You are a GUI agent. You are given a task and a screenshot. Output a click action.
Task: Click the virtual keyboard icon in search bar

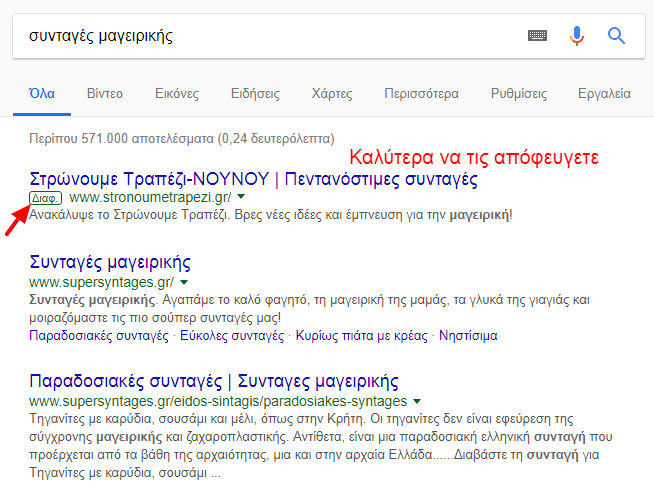[538, 36]
